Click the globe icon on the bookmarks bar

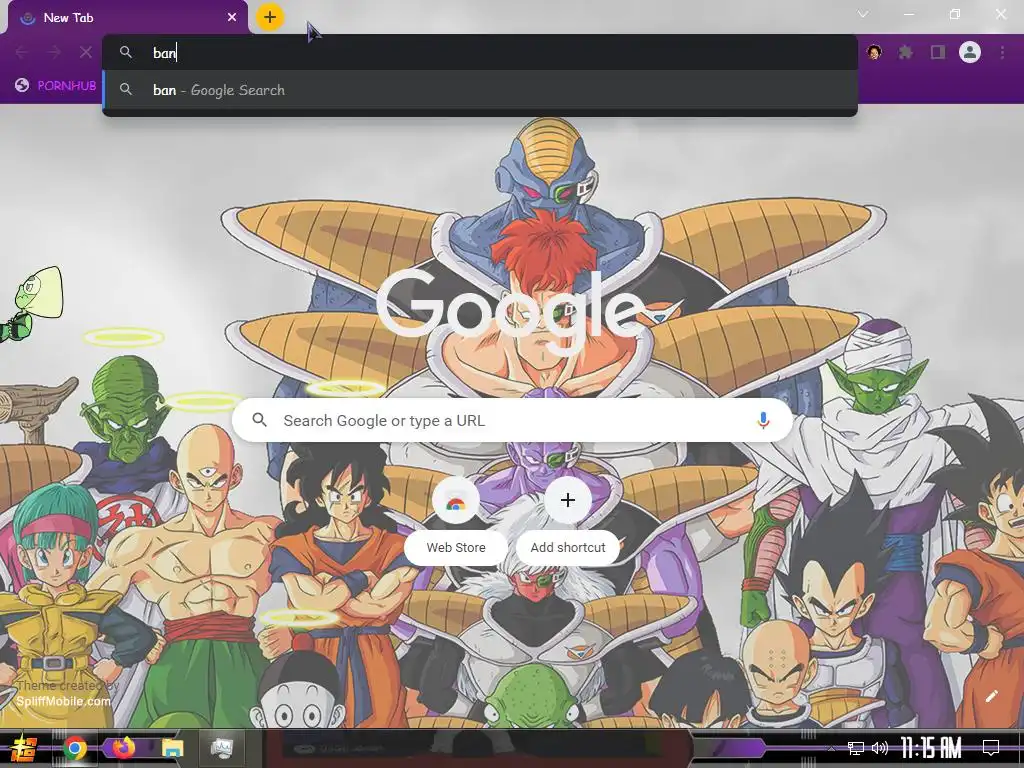pyautogui.click(x=22, y=86)
